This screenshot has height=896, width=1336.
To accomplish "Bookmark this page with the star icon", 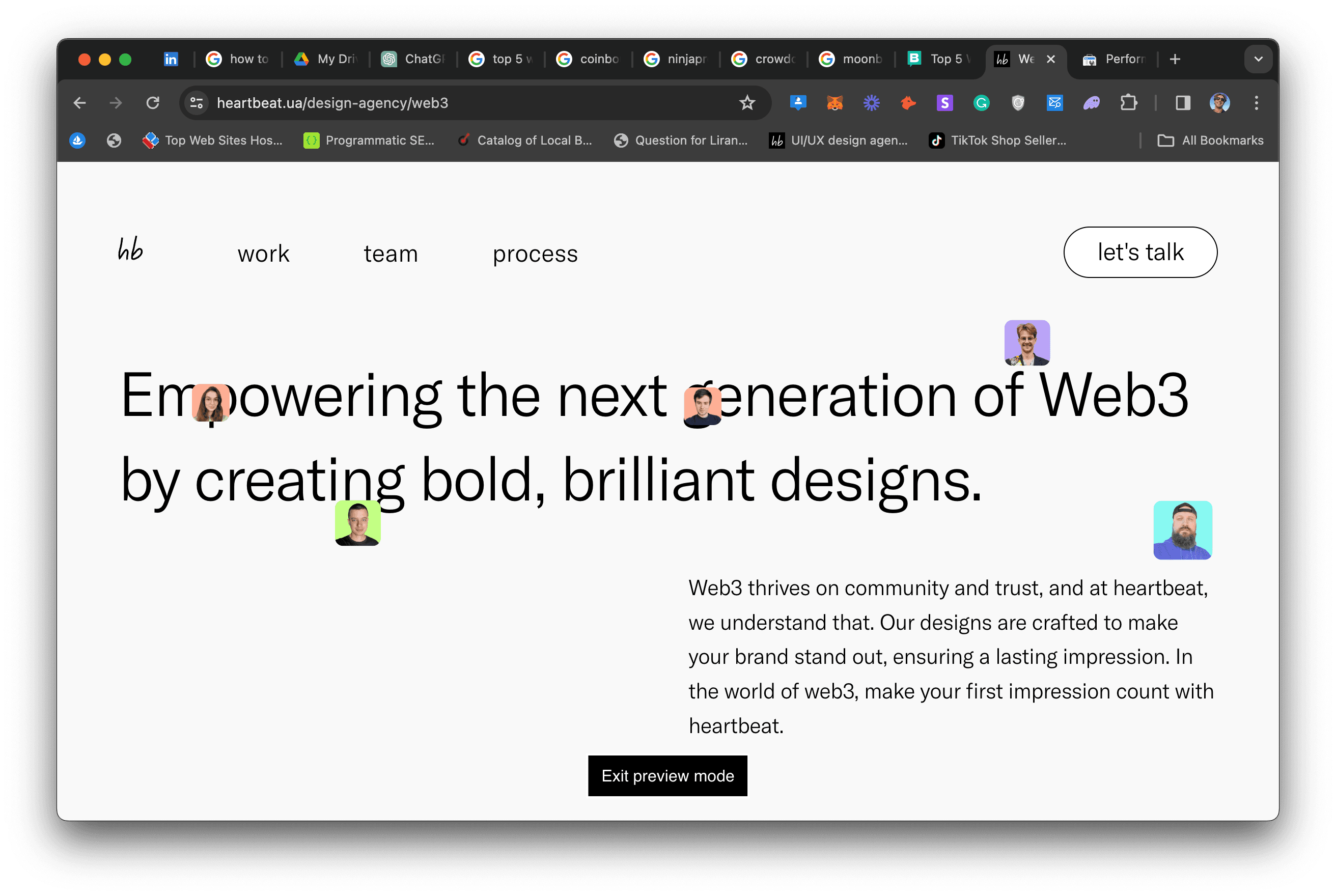I will point(747,103).
